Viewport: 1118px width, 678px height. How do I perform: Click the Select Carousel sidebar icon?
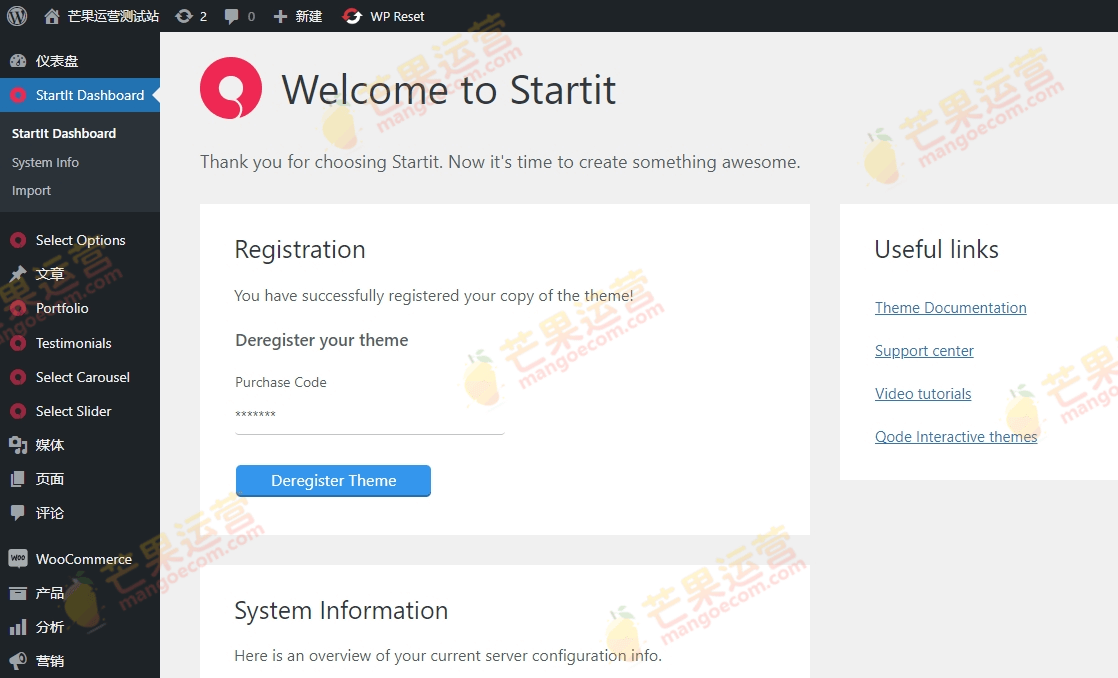[x=16, y=377]
